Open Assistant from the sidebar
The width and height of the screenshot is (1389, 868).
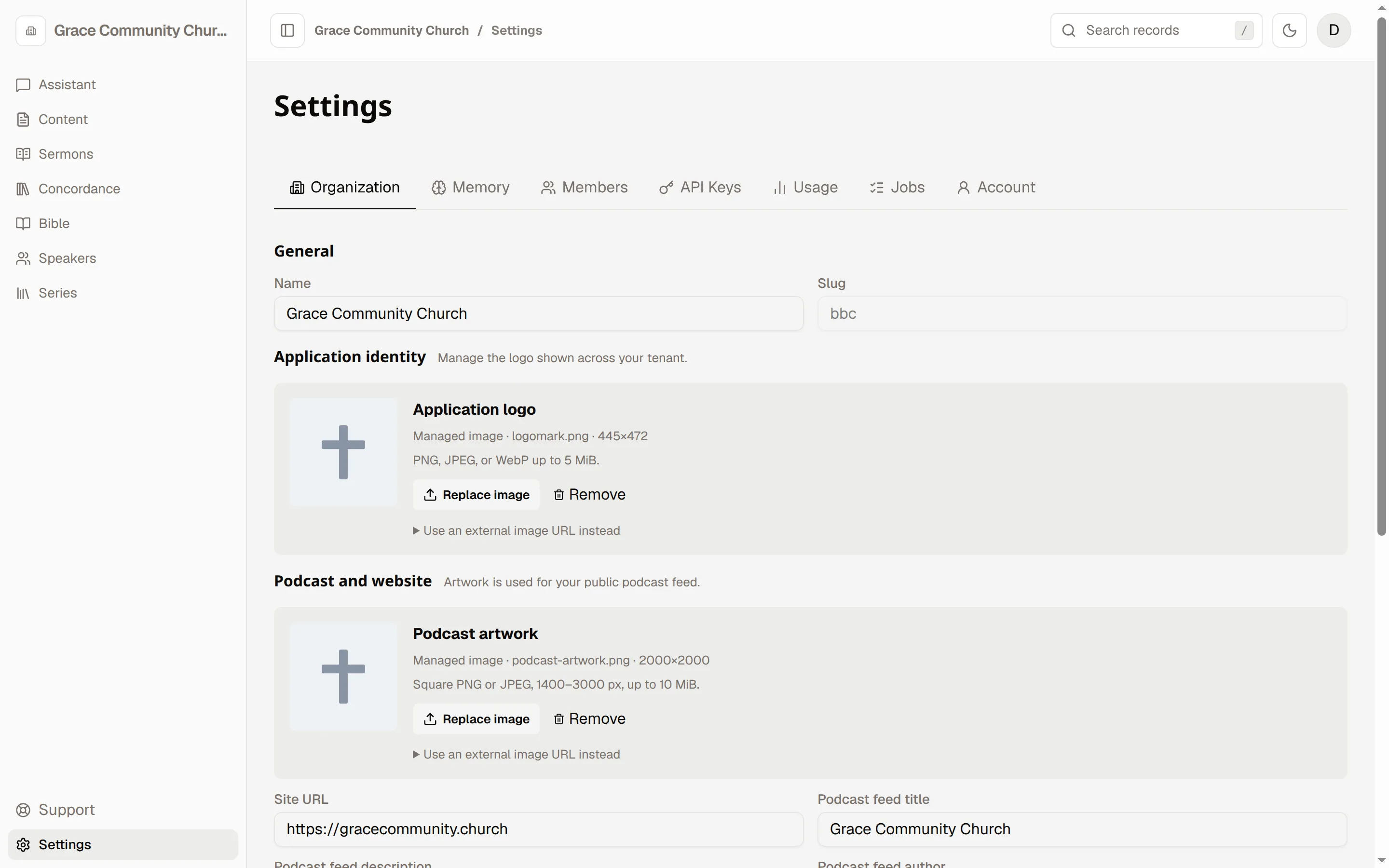pyautogui.click(x=122, y=85)
